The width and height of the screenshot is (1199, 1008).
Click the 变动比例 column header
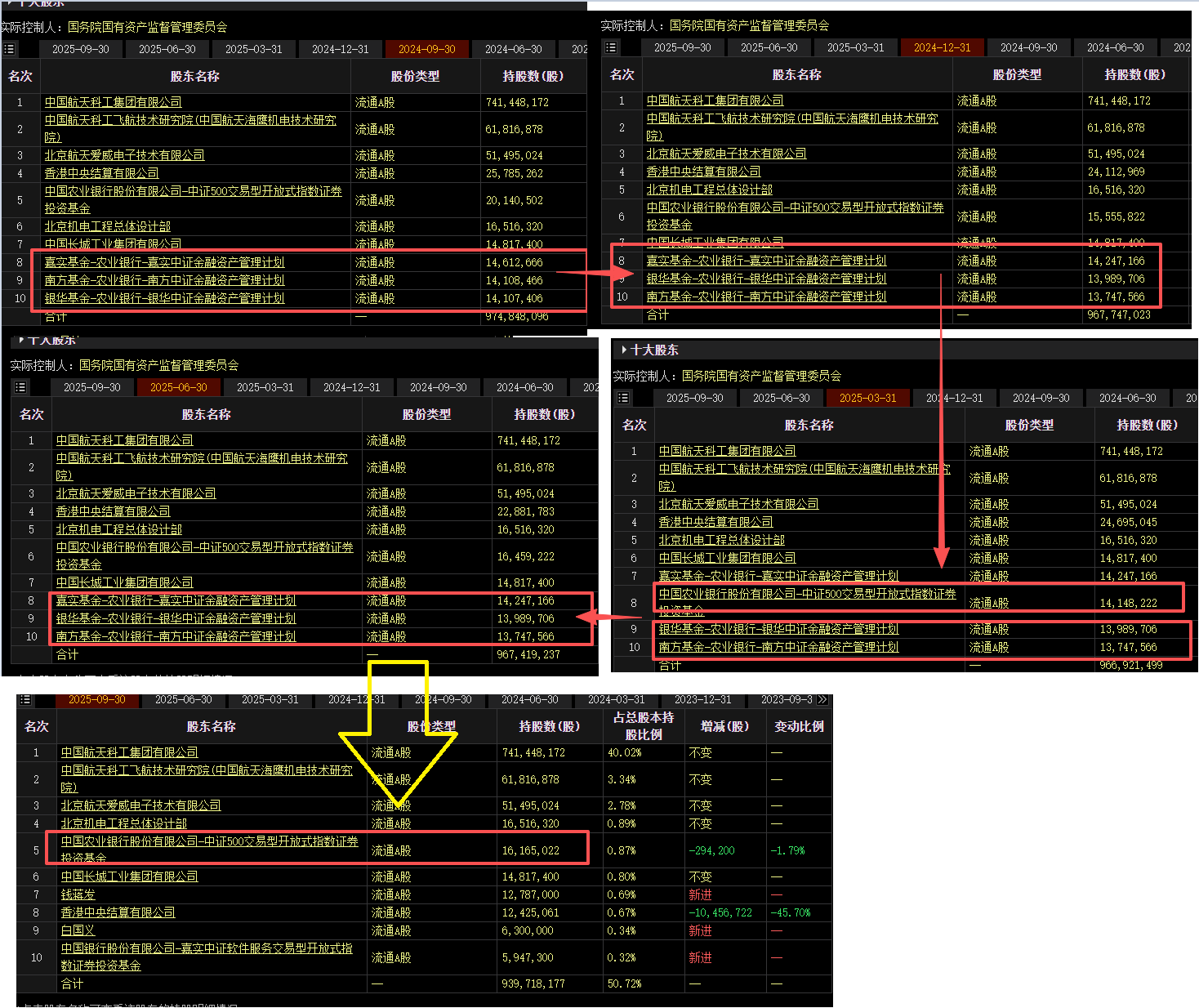click(x=799, y=726)
